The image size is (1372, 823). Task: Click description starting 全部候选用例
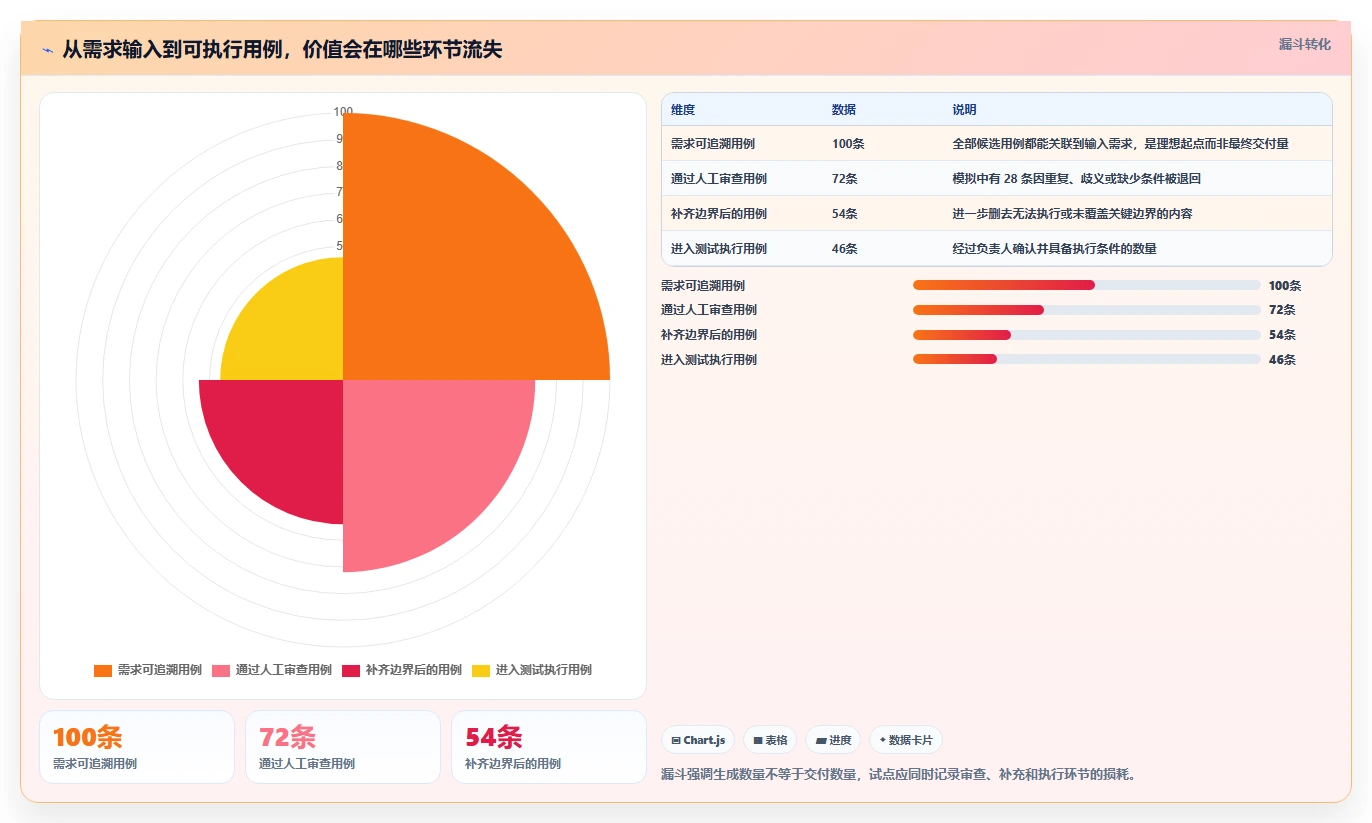click(1121, 144)
